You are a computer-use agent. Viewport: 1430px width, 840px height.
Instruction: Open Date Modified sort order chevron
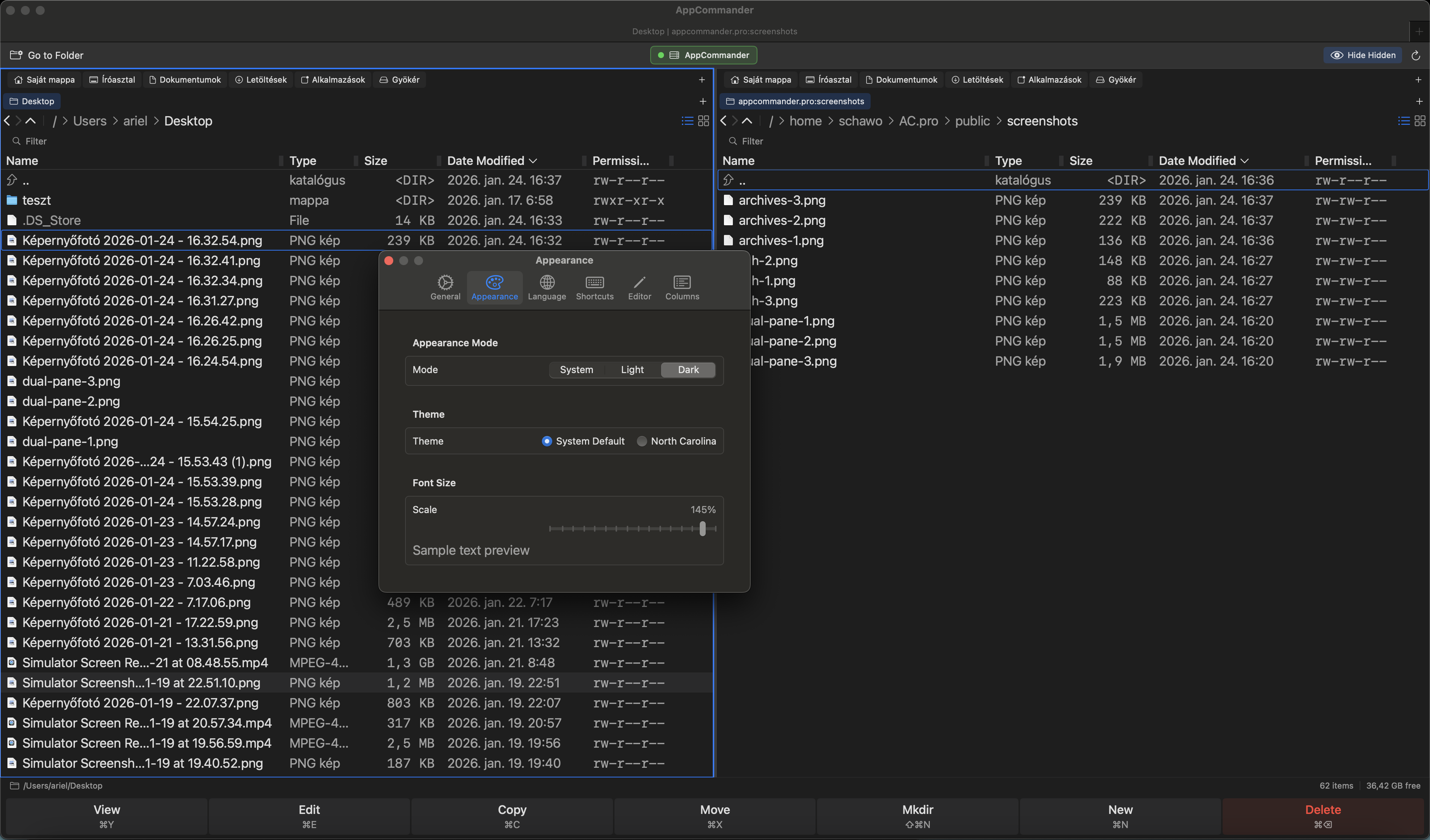click(534, 160)
